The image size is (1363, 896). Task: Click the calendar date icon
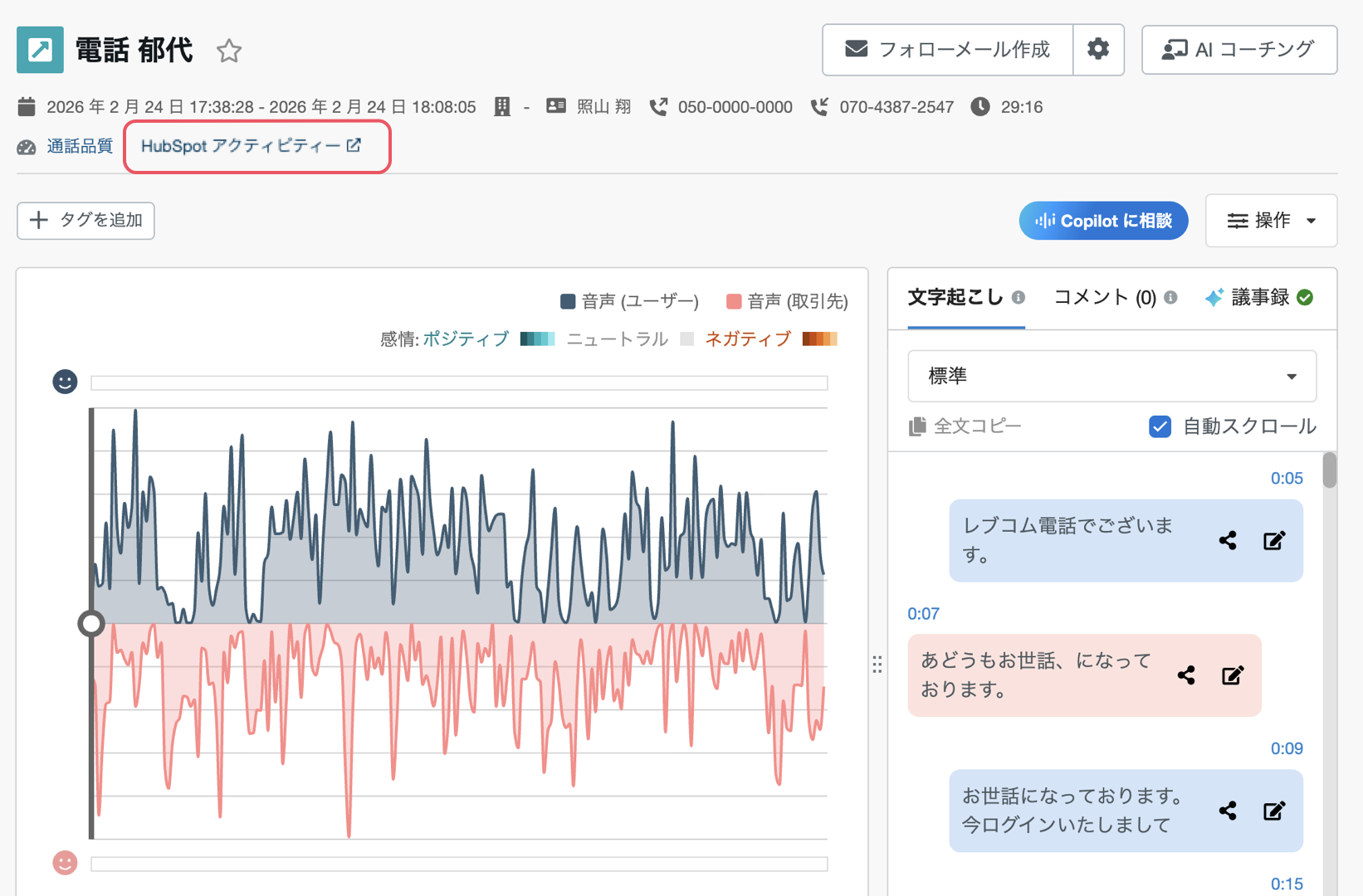point(27,106)
